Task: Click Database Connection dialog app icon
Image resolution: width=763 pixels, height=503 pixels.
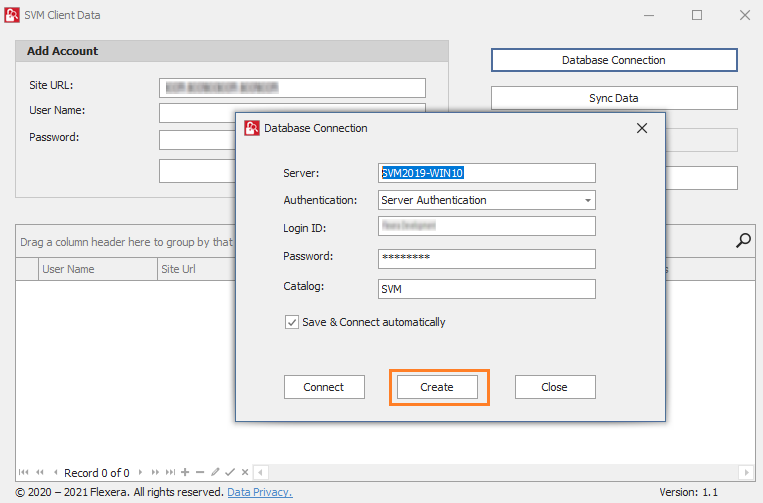Action: pos(252,128)
